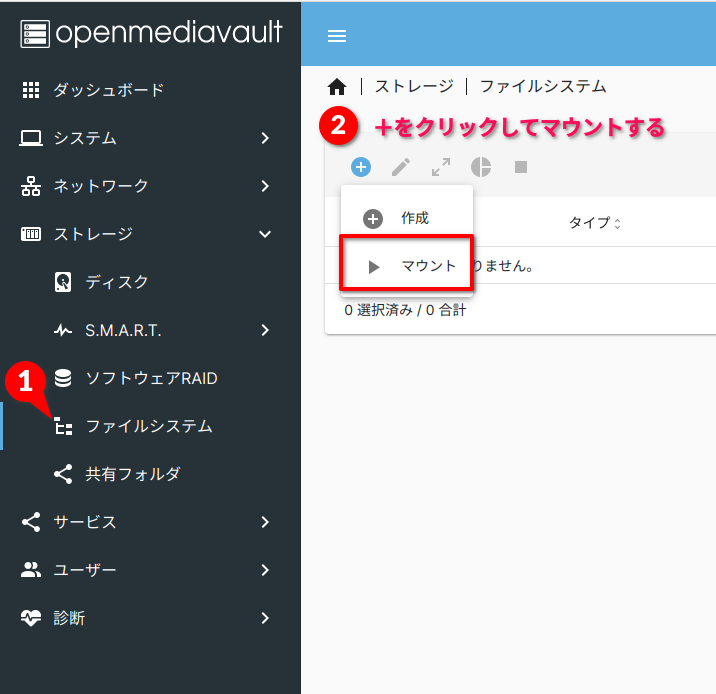The width and height of the screenshot is (716, 694).
Task: Click the shared folder share icon
Action: click(63, 474)
